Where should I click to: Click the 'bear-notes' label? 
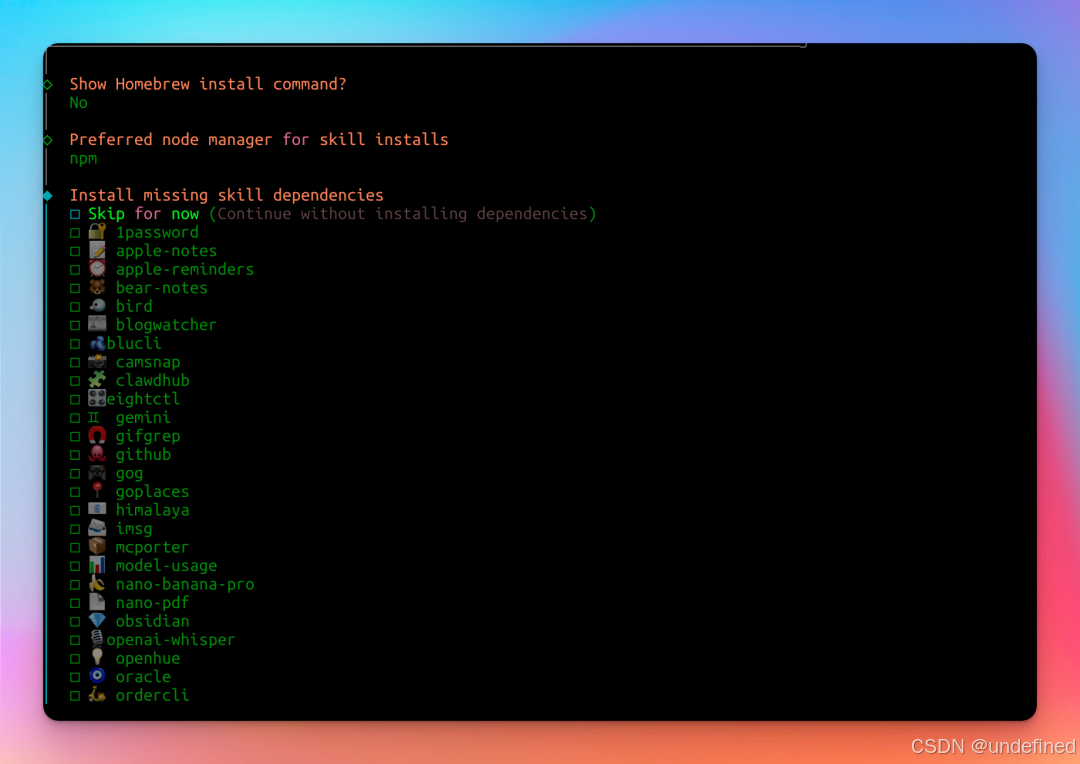pyautogui.click(x=161, y=288)
